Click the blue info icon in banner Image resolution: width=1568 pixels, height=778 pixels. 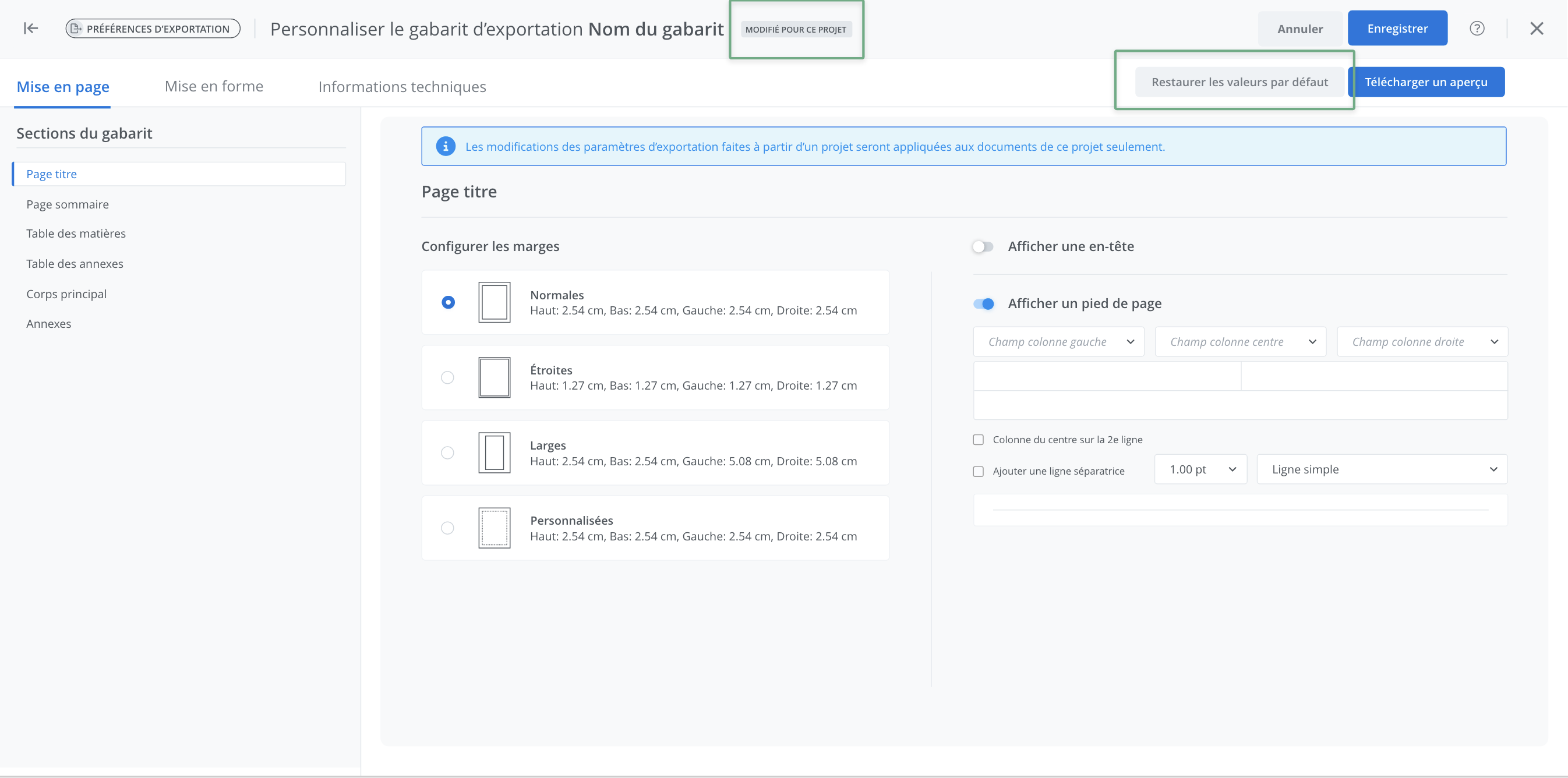click(446, 146)
